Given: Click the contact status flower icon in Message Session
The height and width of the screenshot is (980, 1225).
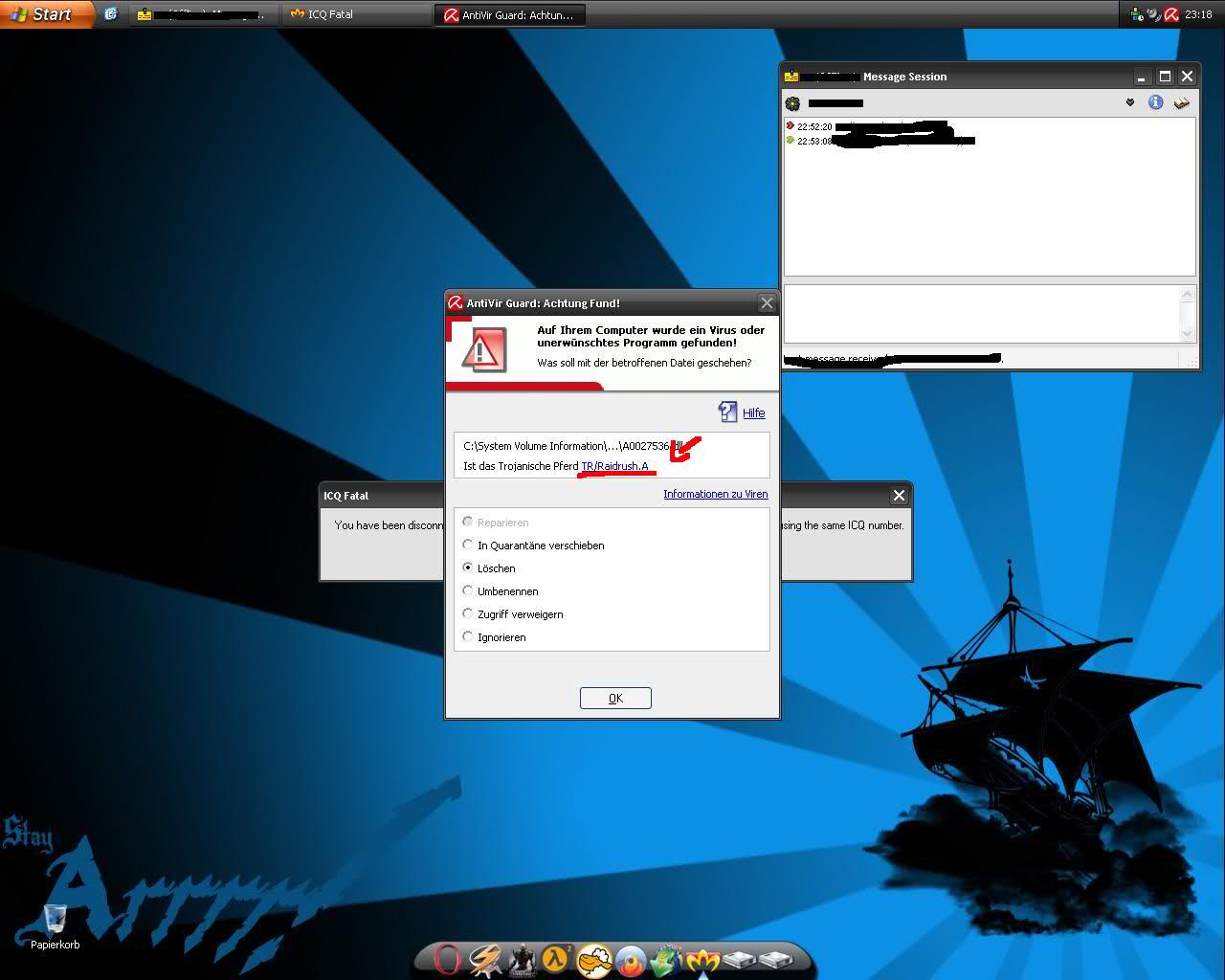Looking at the screenshot, I should click(x=792, y=102).
